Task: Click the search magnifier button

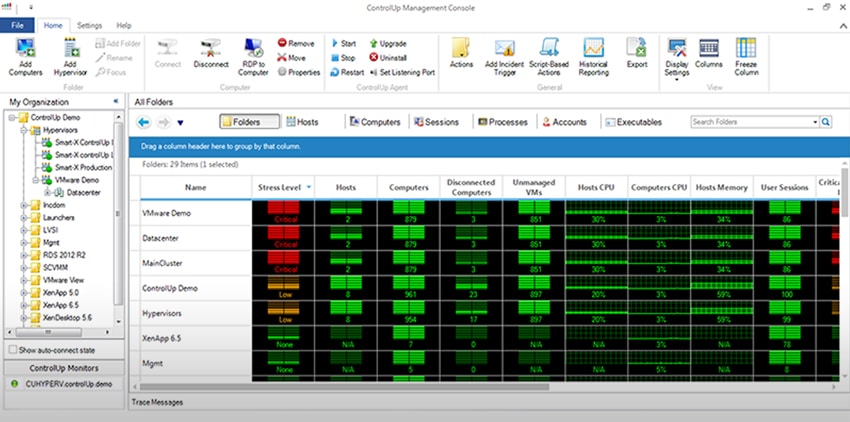Action: tap(826, 122)
